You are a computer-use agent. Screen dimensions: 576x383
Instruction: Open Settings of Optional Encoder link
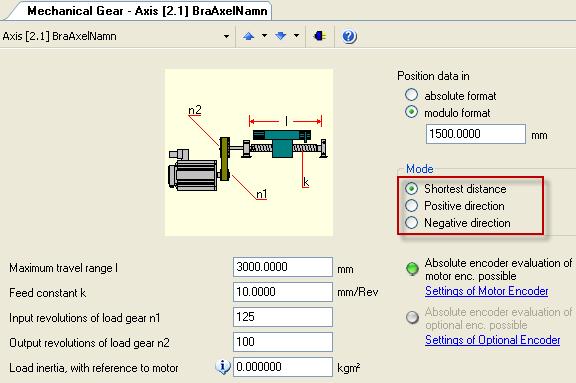492,340
